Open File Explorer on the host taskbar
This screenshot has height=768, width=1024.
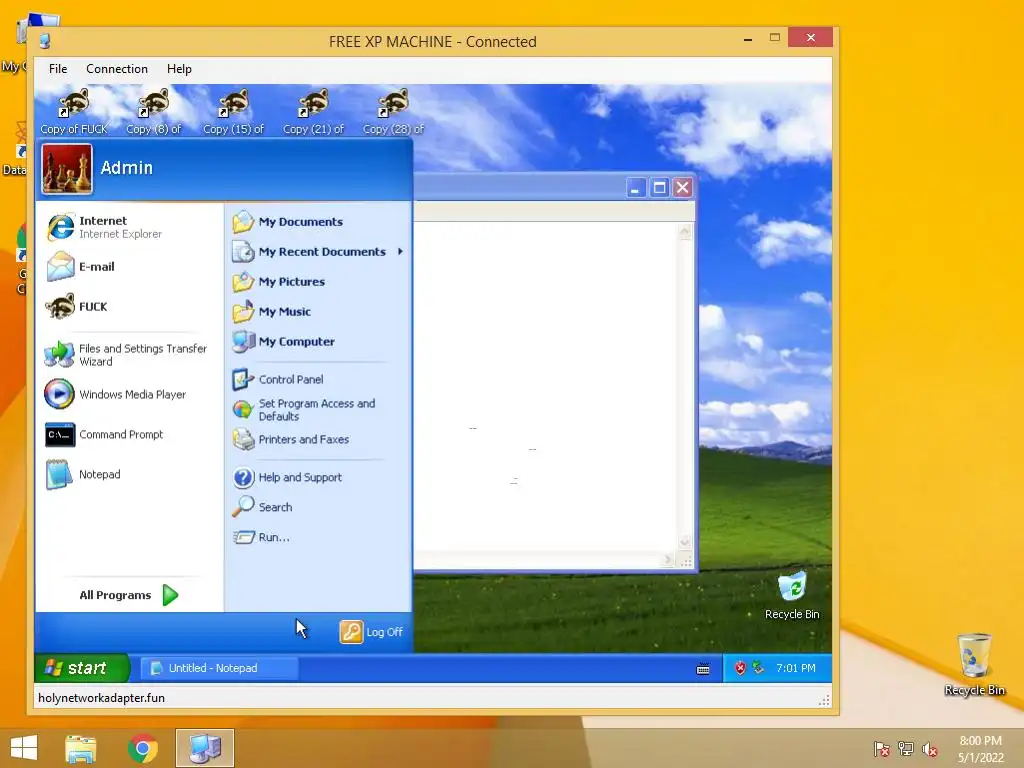[81, 748]
